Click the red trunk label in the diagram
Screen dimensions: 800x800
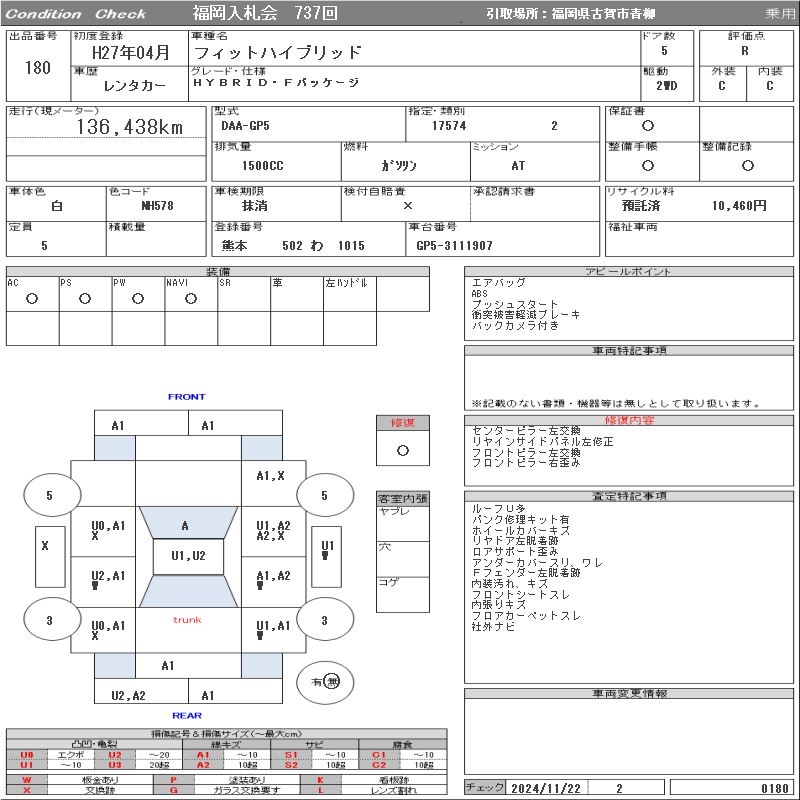[187, 620]
